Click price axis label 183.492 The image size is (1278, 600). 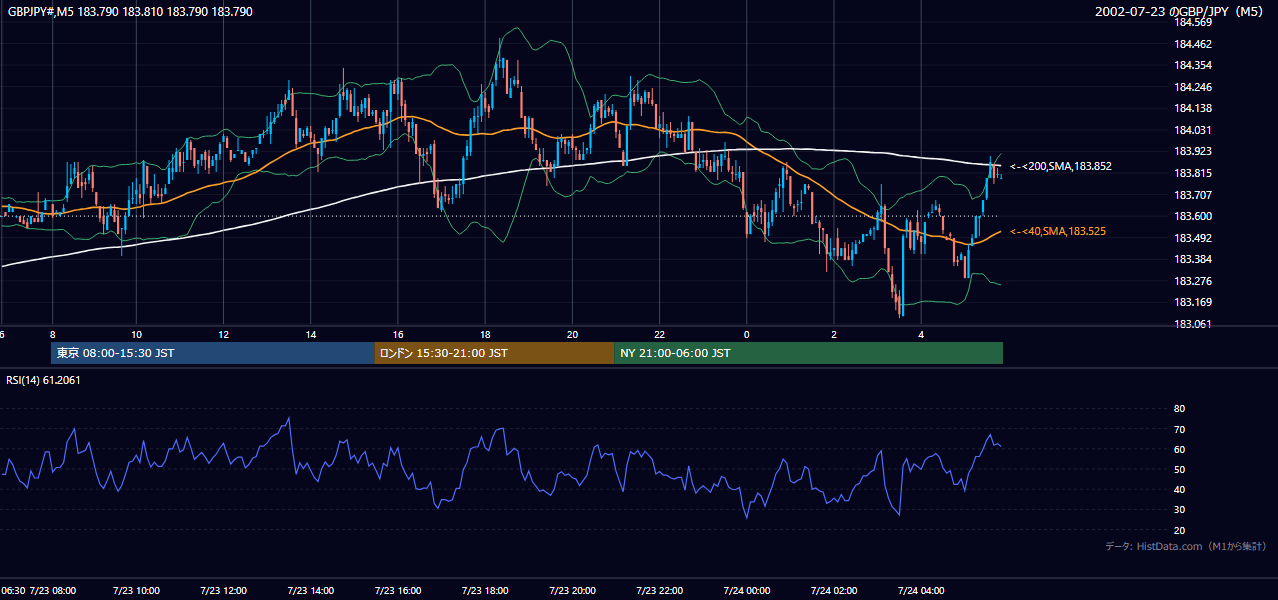click(1192, 238)
